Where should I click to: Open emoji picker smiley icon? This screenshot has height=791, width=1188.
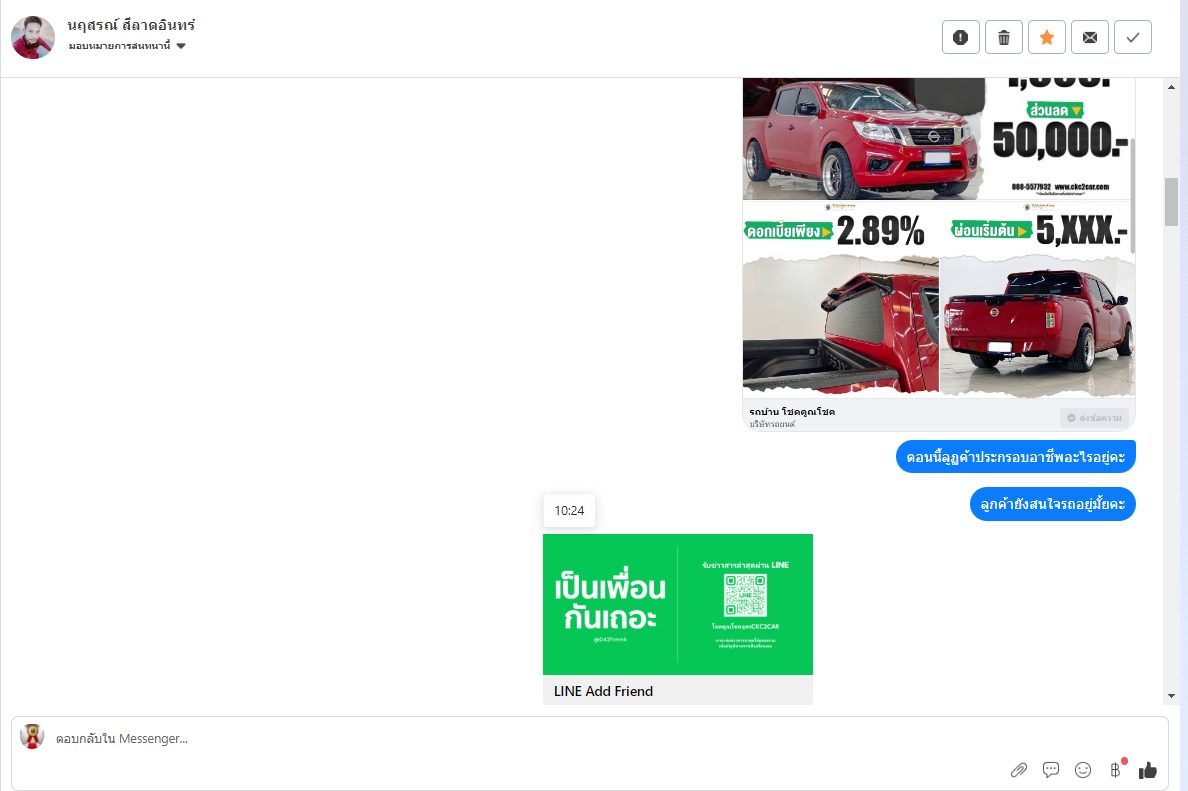pos(1083,770)
